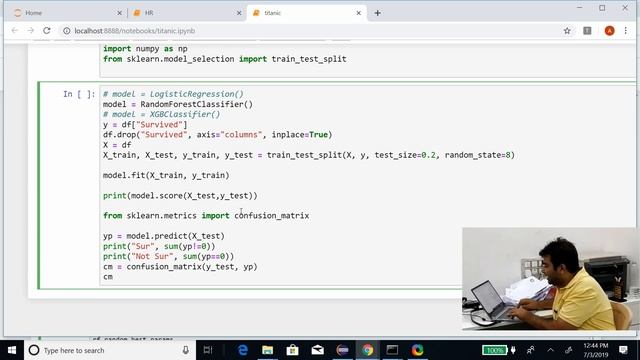Image resolution: width=640 pixels, height=360 pixels.
Task: Click the model.fit(X_train, y_train) line
Action: click(166, 175)
